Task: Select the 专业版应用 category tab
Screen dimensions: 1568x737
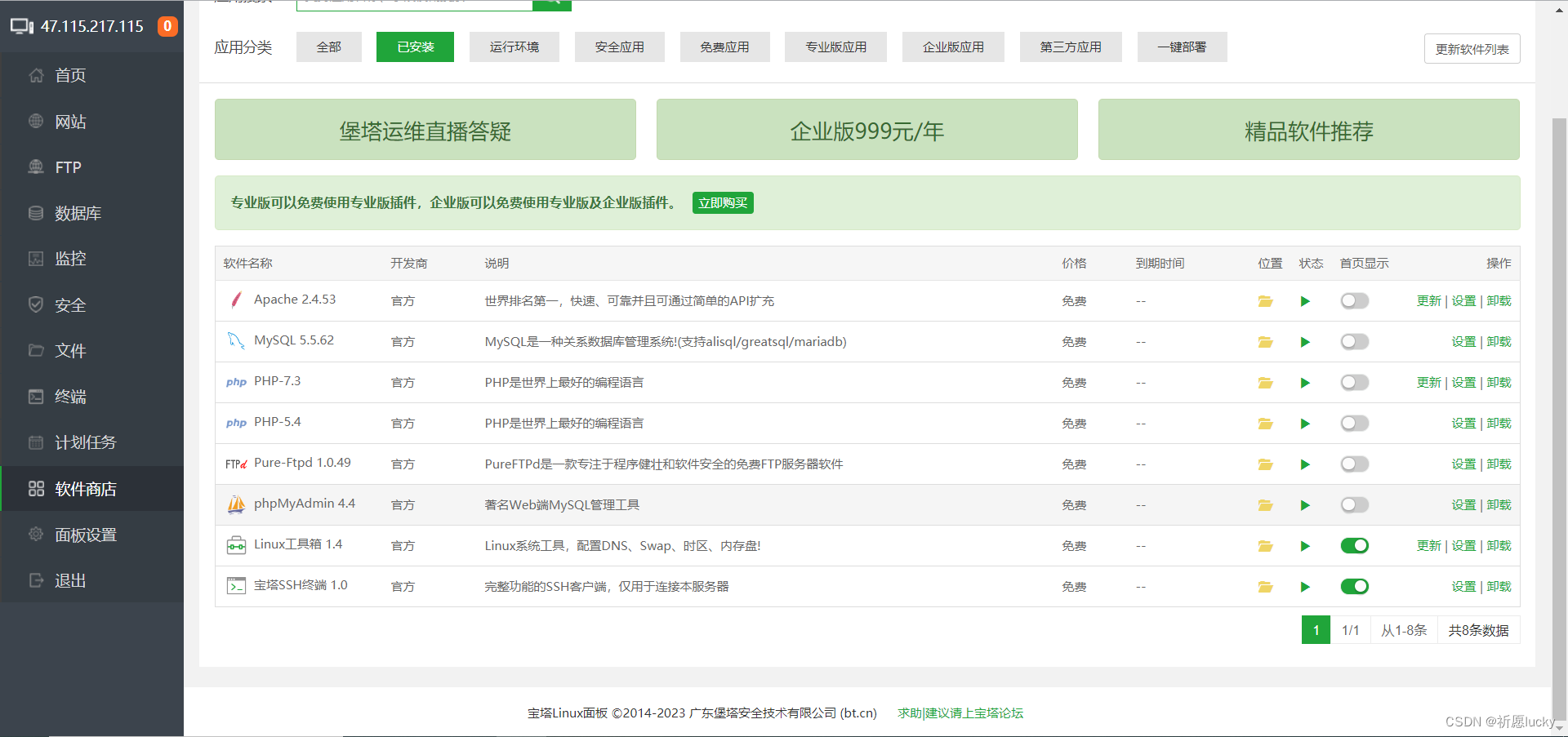Action: tap(836, 47)
